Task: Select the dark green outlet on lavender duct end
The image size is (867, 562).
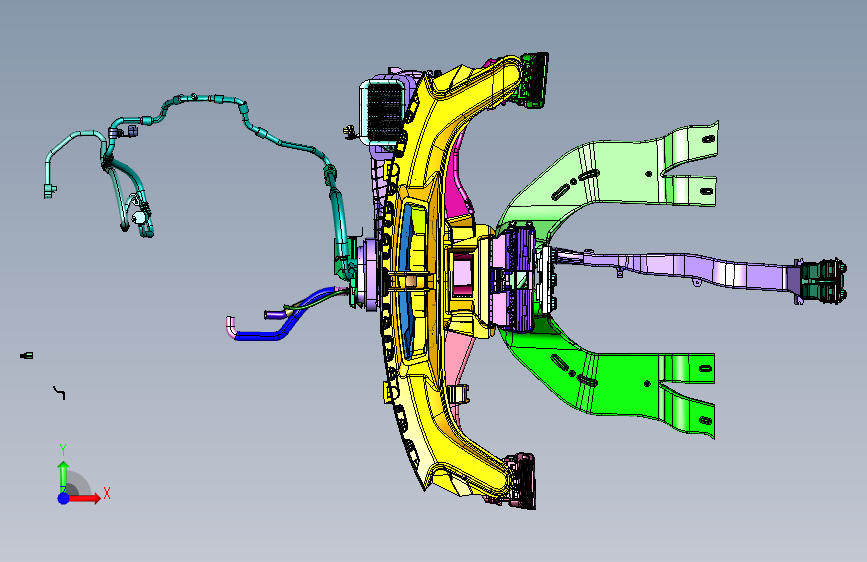Action: click(x=823, y=281)
